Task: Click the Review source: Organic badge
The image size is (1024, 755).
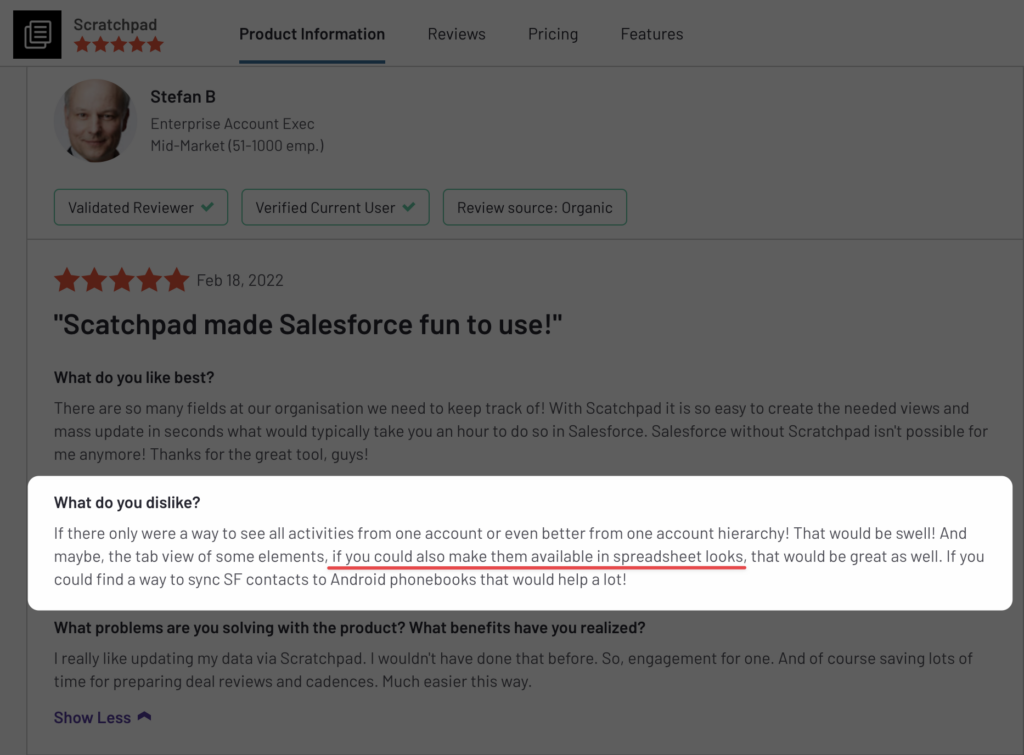Action: click(534, 206)
